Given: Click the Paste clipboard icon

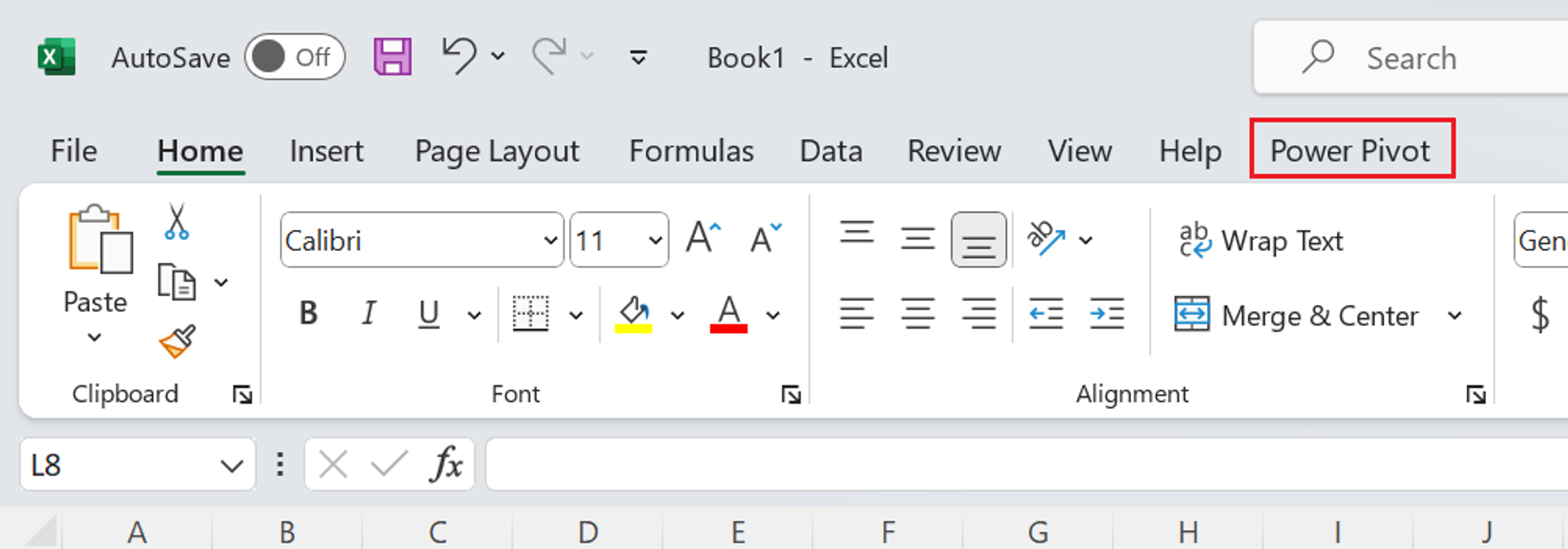Looking at the screenshot, I should pos(100,239).
